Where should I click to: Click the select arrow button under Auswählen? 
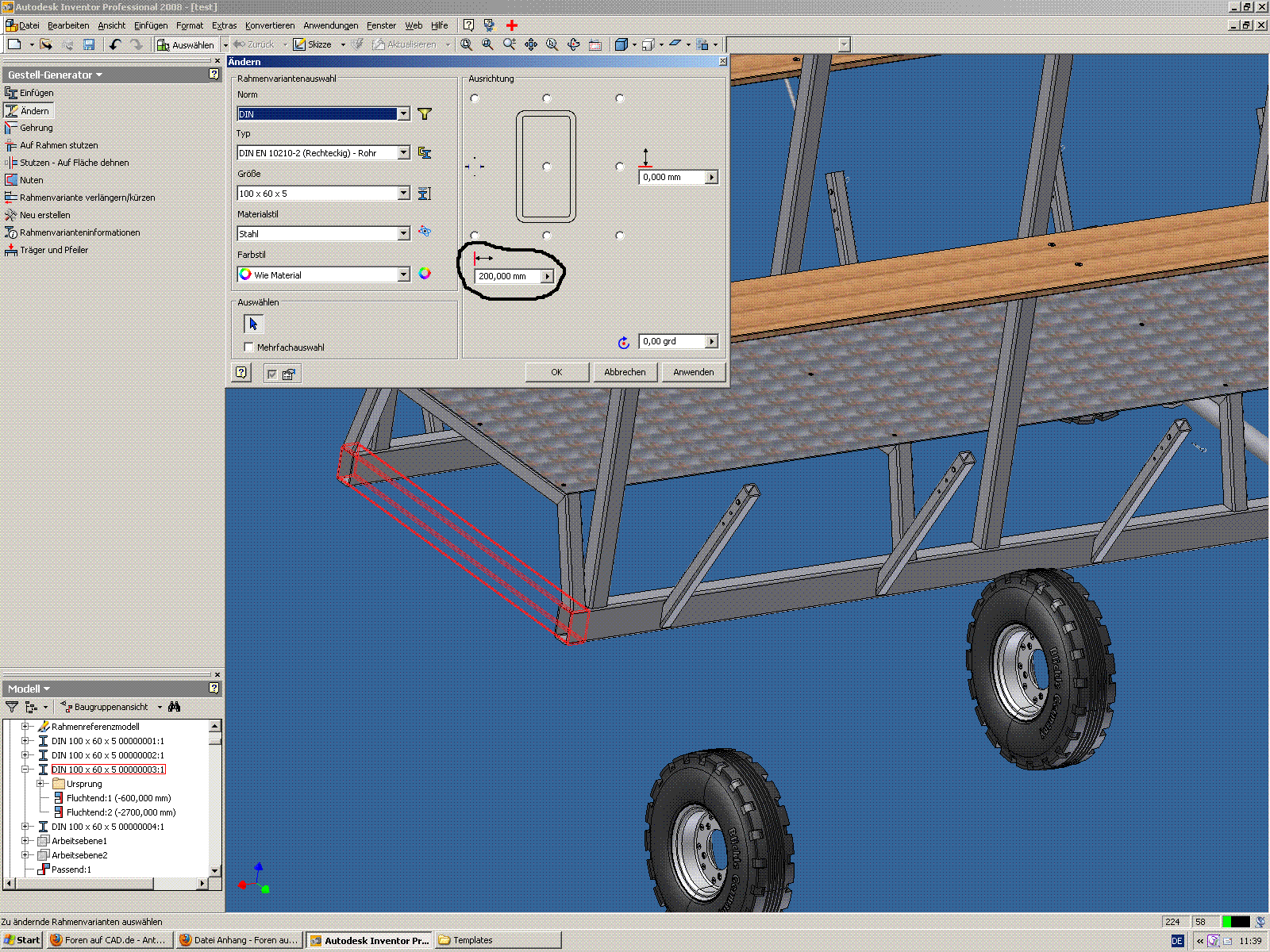pos(253,324)
